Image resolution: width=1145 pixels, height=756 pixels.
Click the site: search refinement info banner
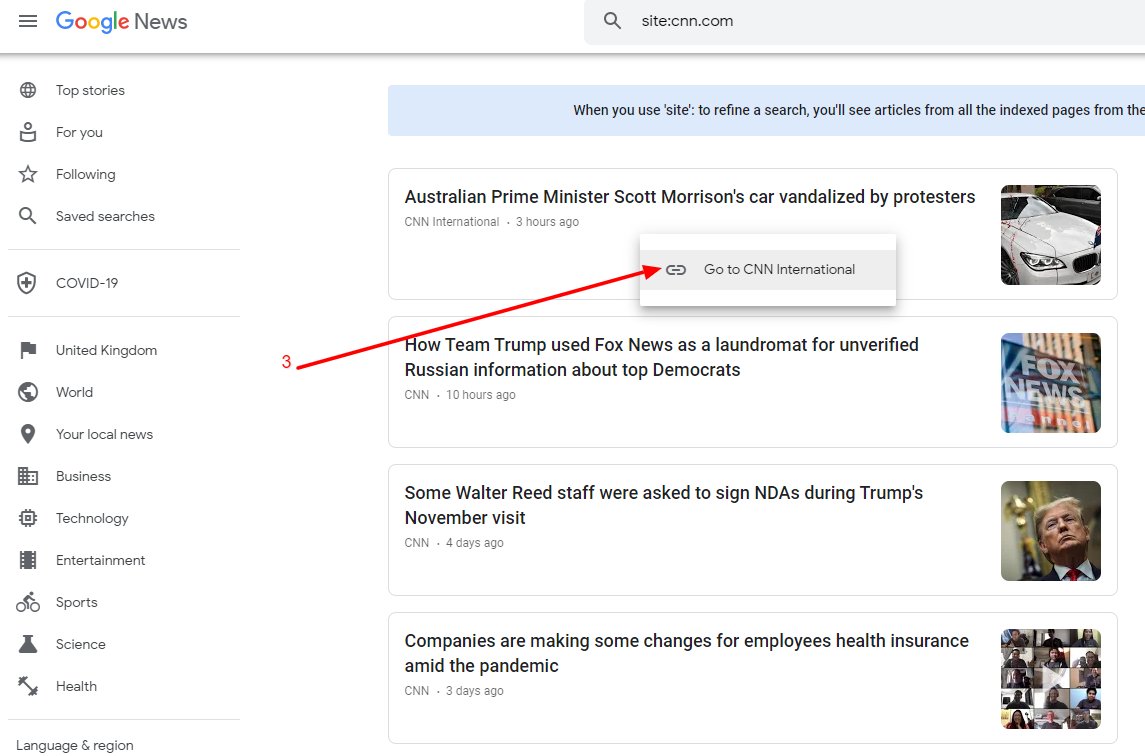pos(766,110)
